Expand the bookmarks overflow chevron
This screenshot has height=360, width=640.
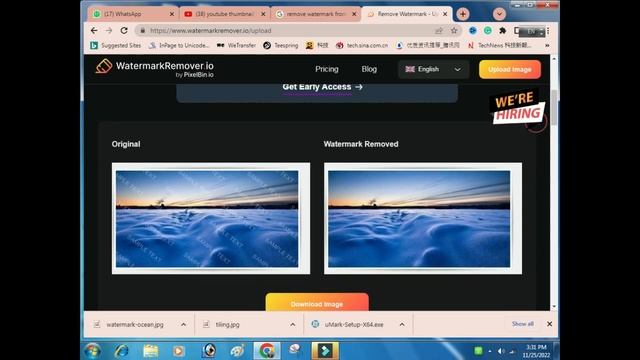click(x=547, y=45)
